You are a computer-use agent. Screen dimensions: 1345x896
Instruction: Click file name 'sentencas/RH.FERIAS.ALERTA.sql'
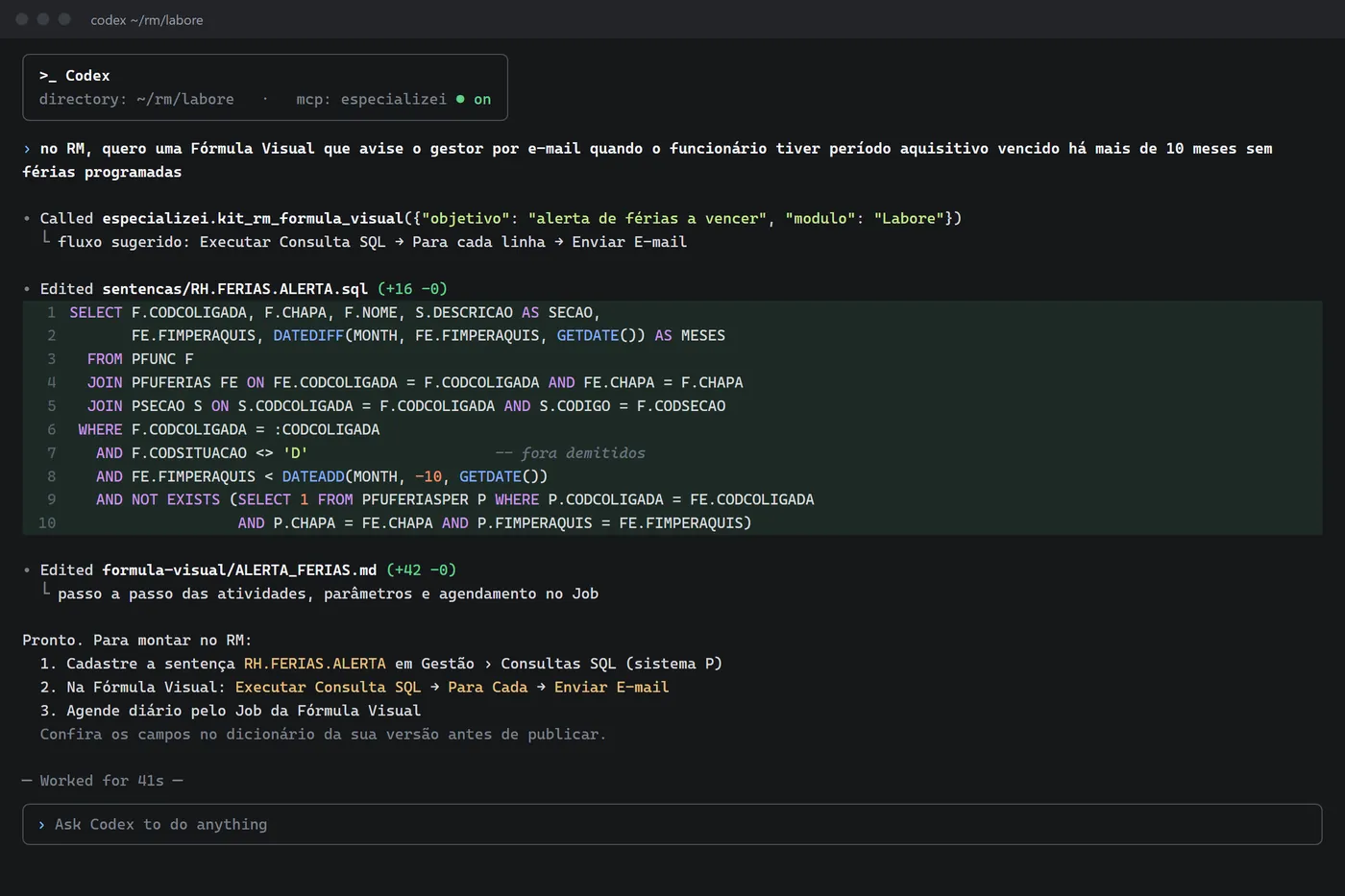click(235, 289)
